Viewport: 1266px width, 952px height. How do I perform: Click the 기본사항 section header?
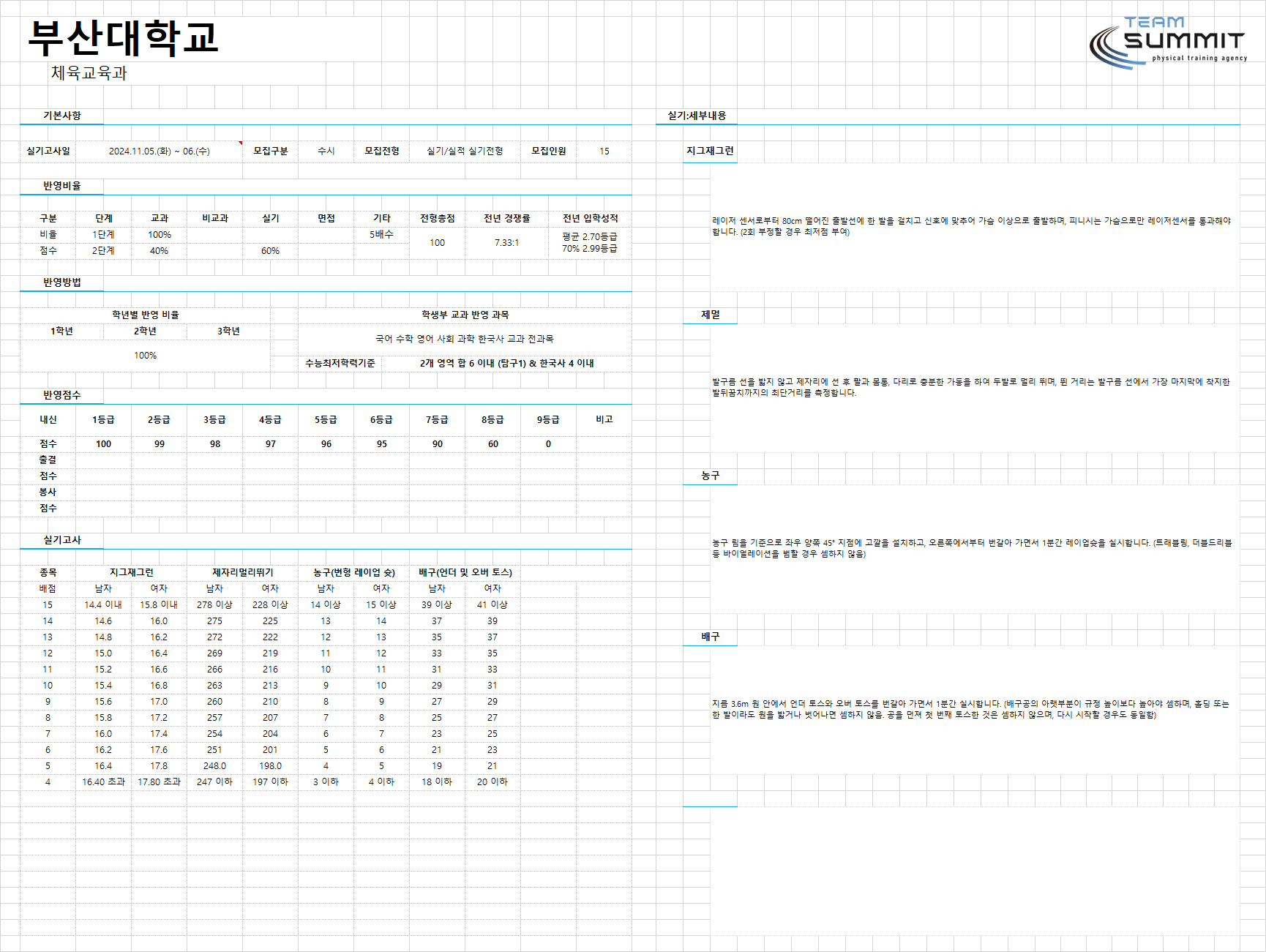tap(62, 116)
